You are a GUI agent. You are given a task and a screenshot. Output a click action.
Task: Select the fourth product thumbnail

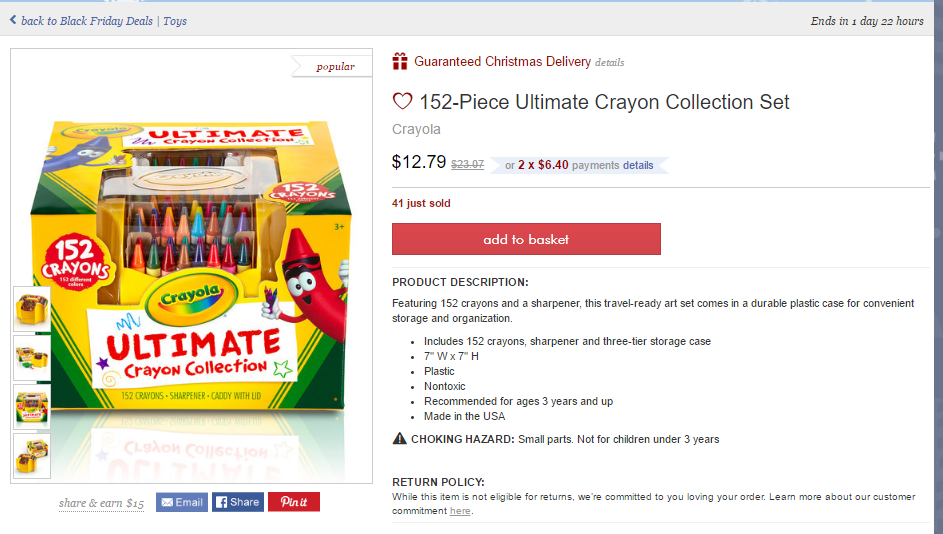(x=31, y=456)
